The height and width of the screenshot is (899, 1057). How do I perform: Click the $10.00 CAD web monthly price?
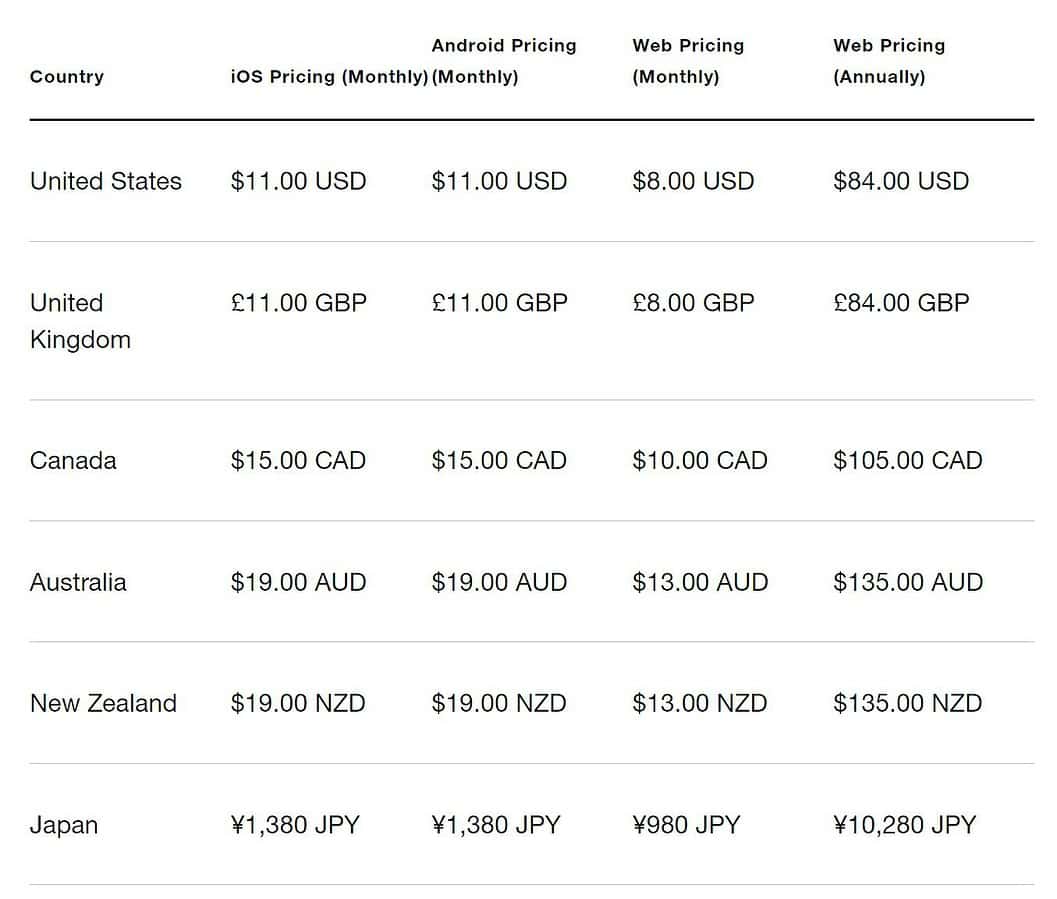(700, 461)
